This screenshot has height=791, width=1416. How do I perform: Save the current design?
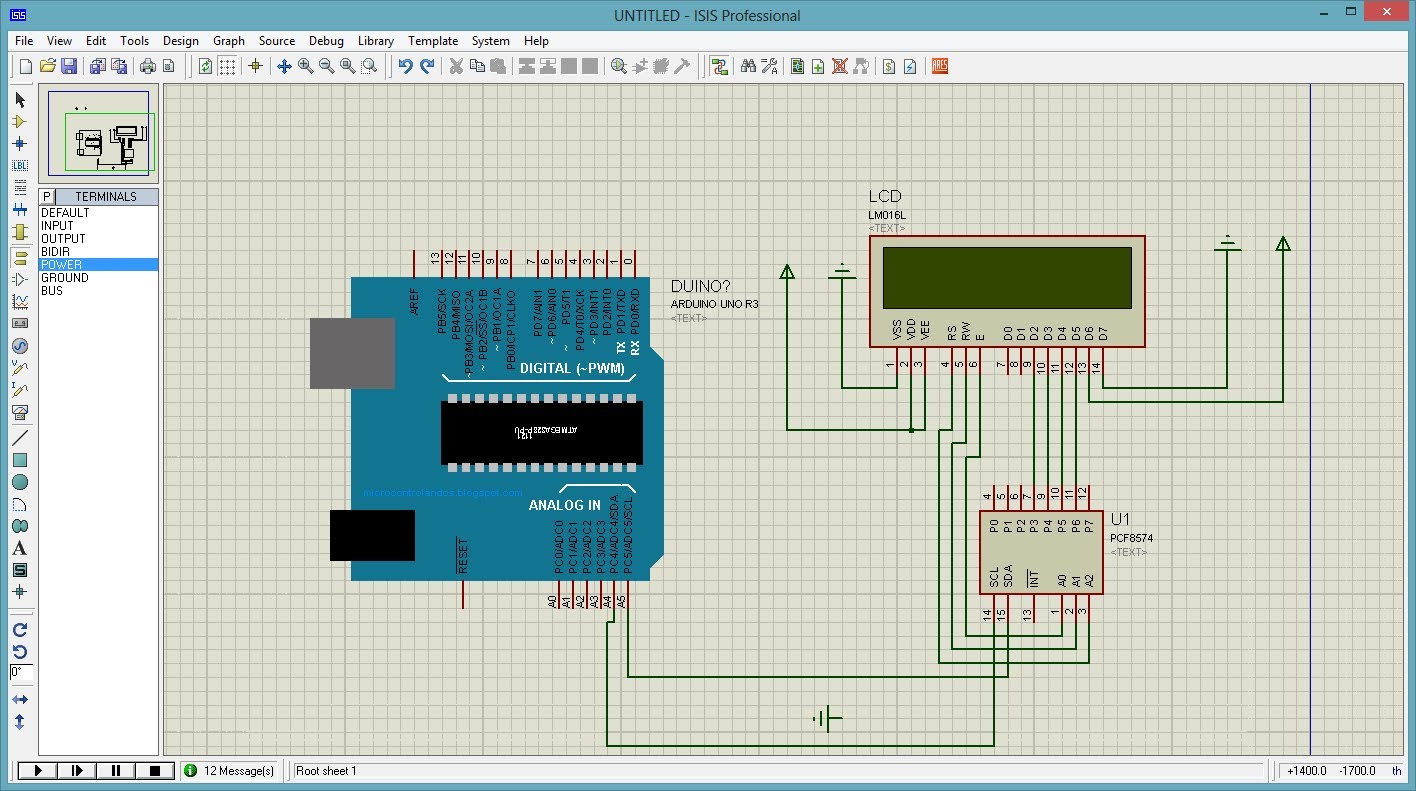pos(69,66)
